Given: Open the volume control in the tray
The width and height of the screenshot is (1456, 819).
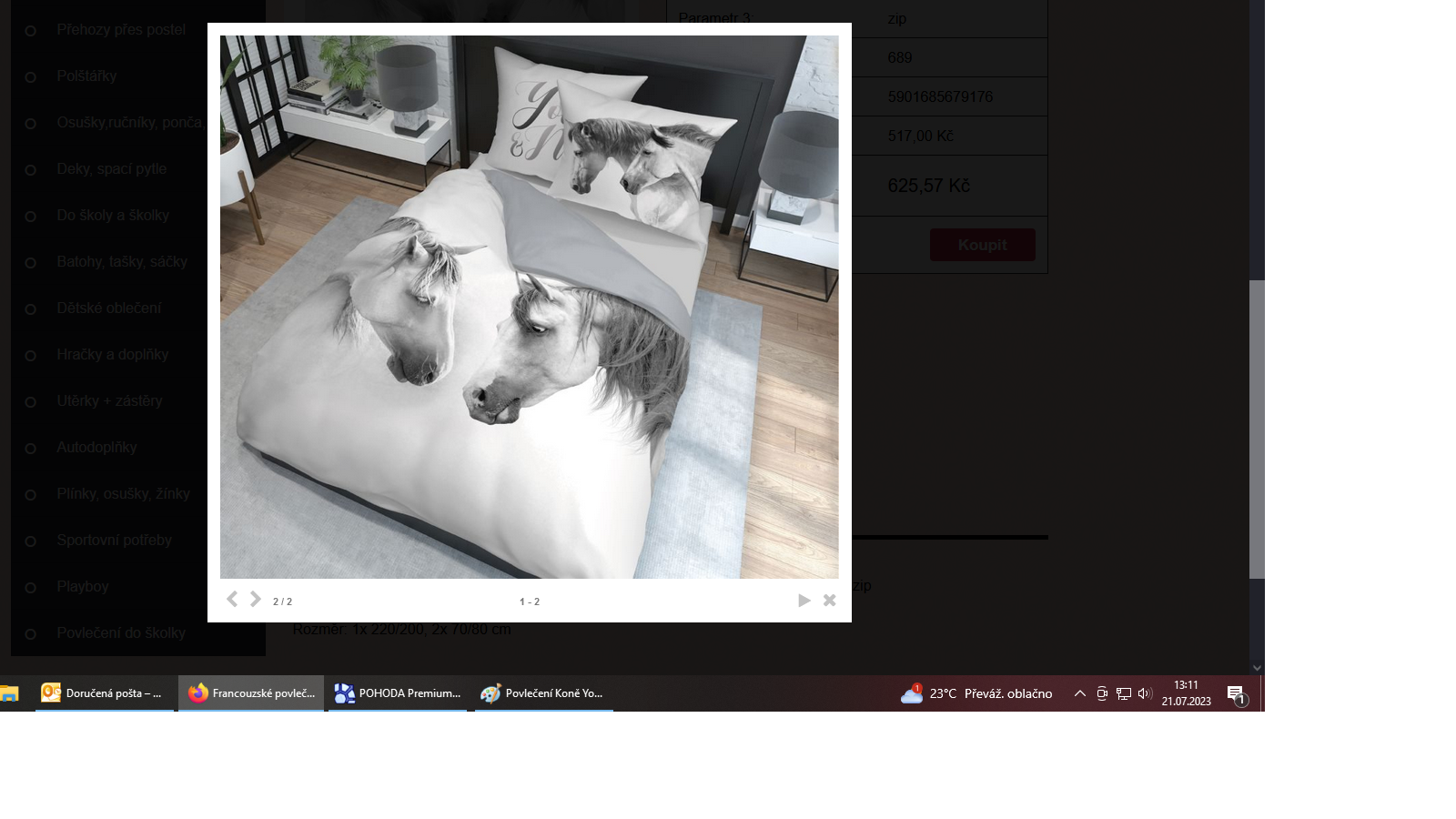Looking at the screenshot, I should coord(1144,693).
